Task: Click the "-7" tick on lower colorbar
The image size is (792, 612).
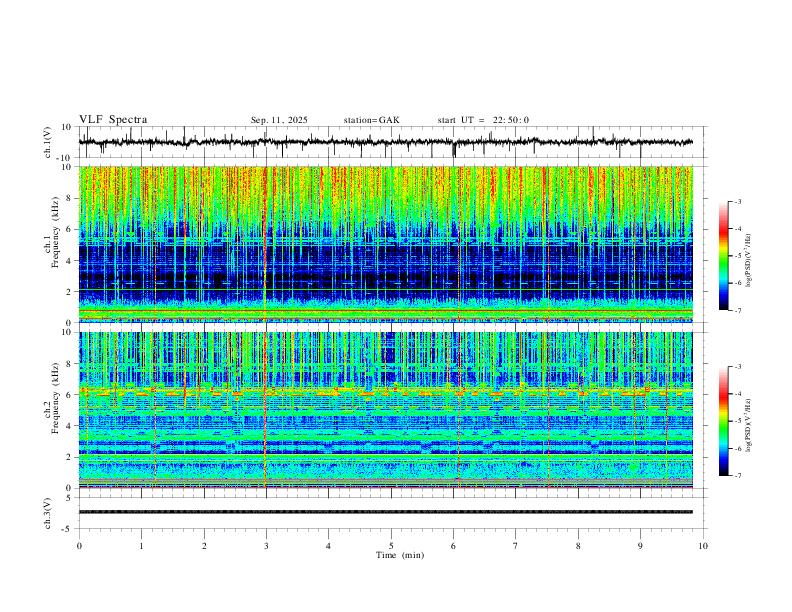Action: (737, 475)
